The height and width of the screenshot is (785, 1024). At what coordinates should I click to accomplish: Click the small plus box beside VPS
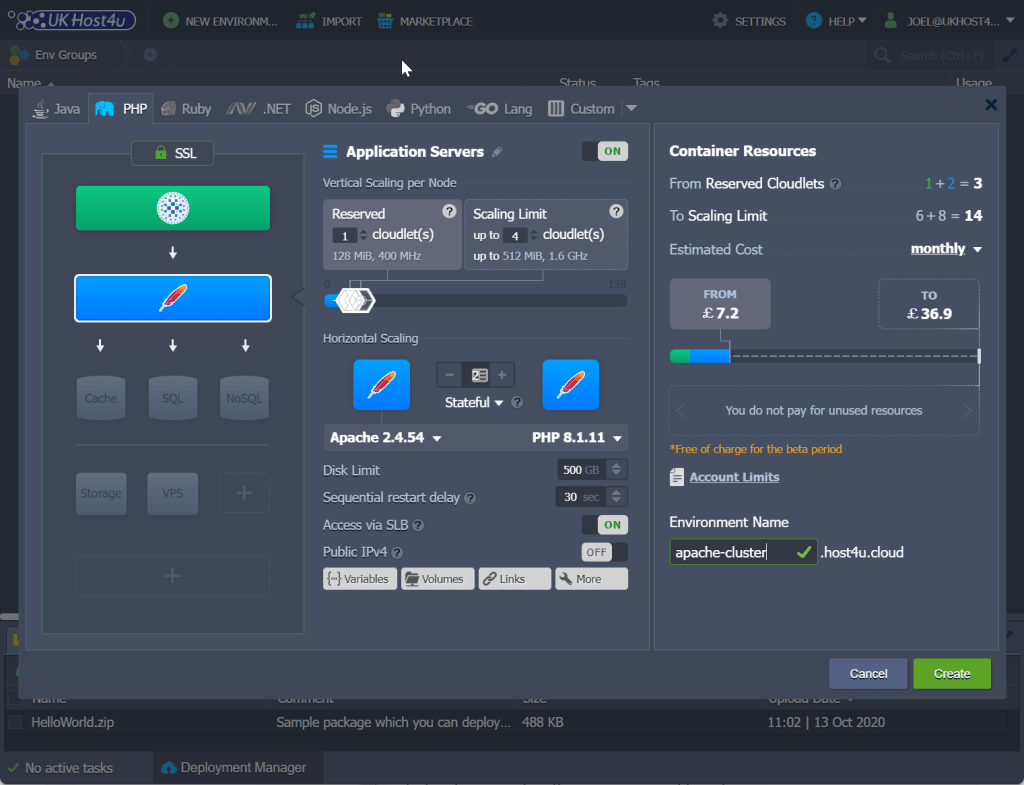(x=244, y=493)
